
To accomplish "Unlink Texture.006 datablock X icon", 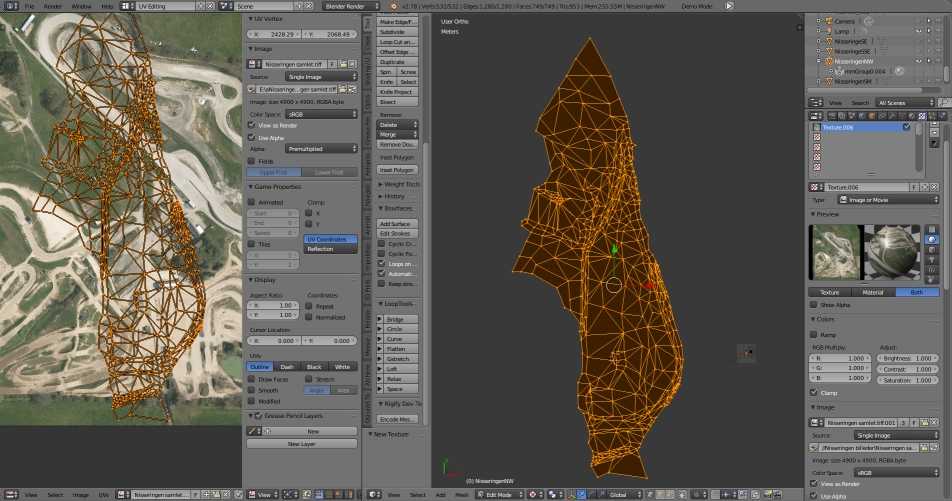I will (x=933, y=187).
